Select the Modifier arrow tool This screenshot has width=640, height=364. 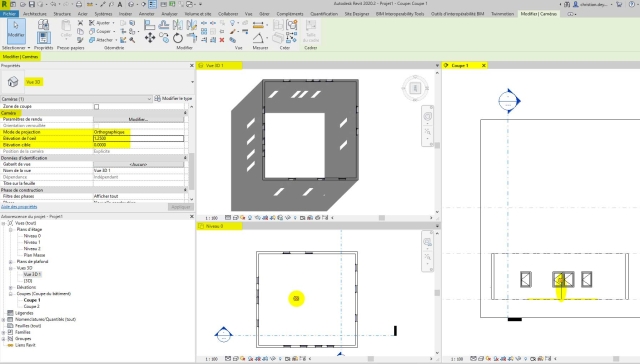click(16, 31)
